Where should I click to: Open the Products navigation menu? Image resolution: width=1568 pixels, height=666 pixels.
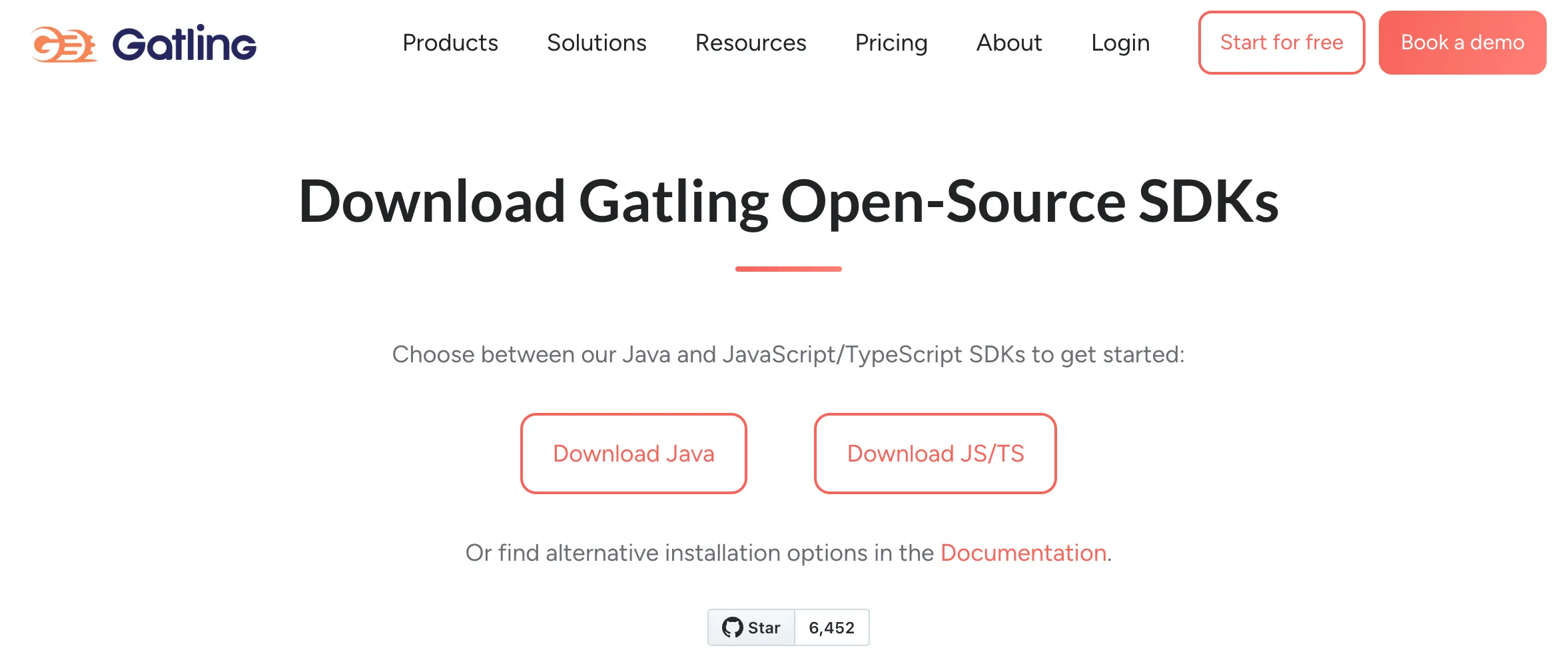pos(450,43)
